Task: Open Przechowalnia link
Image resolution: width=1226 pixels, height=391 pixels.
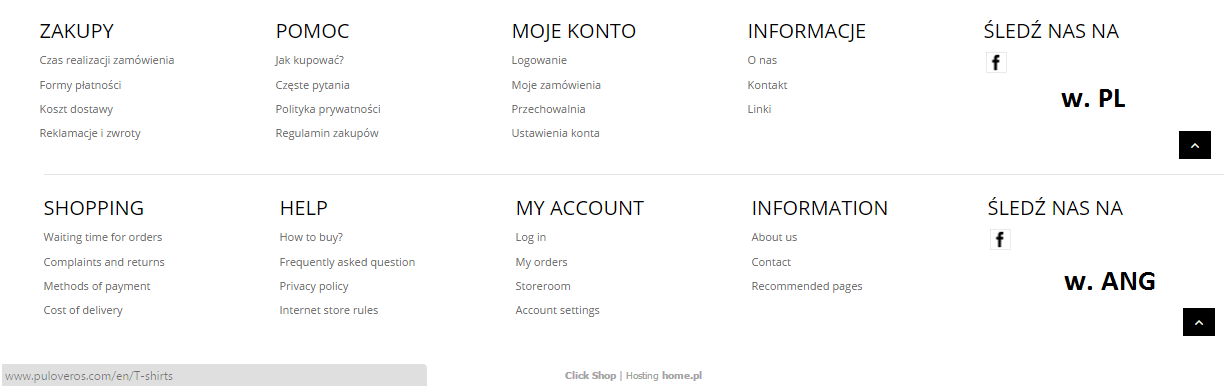Action: (x=548, y=109)
